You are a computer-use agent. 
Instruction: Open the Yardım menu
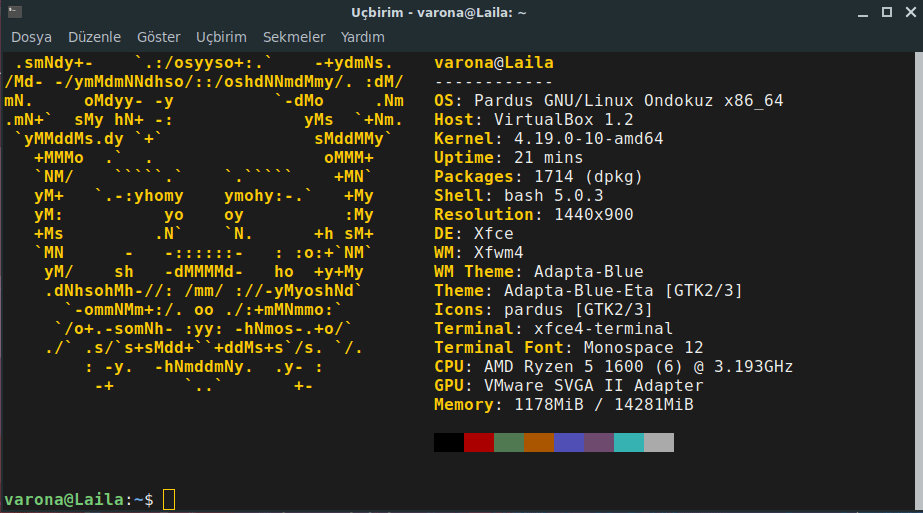[x=363, y=37]
